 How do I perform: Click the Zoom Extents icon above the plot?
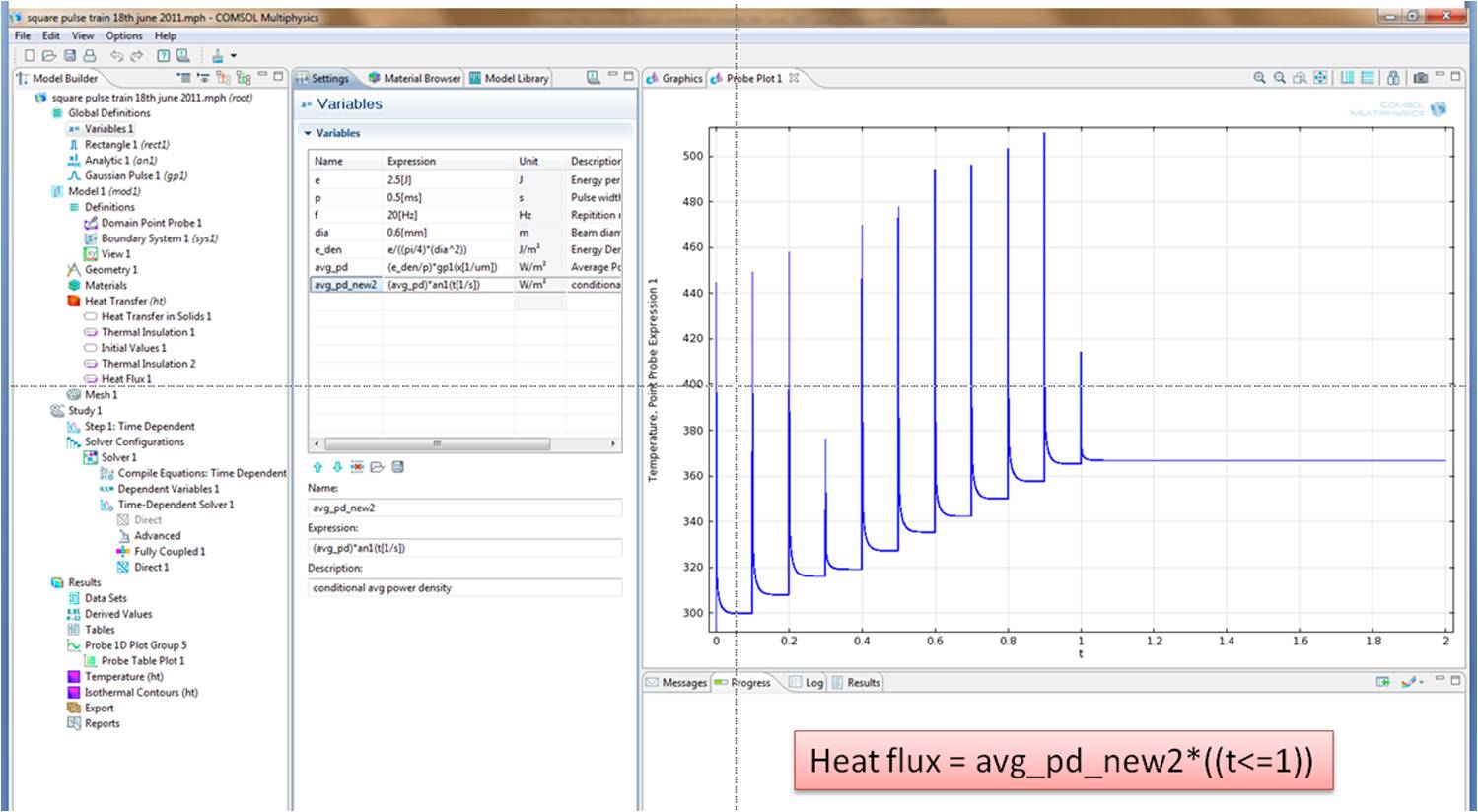pos(1320,78)
